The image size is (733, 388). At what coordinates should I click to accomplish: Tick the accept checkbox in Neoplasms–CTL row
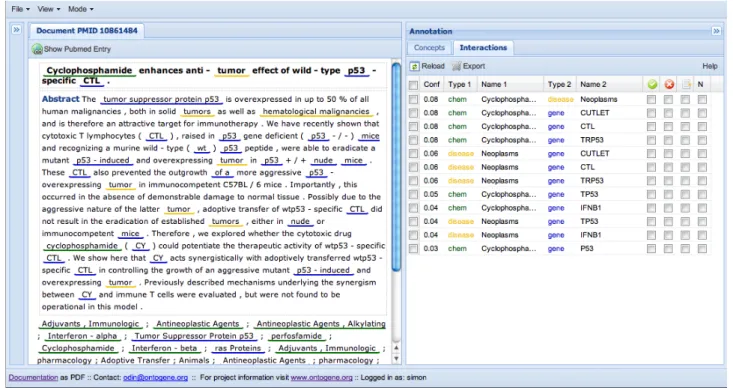click(x=651, y=167)
